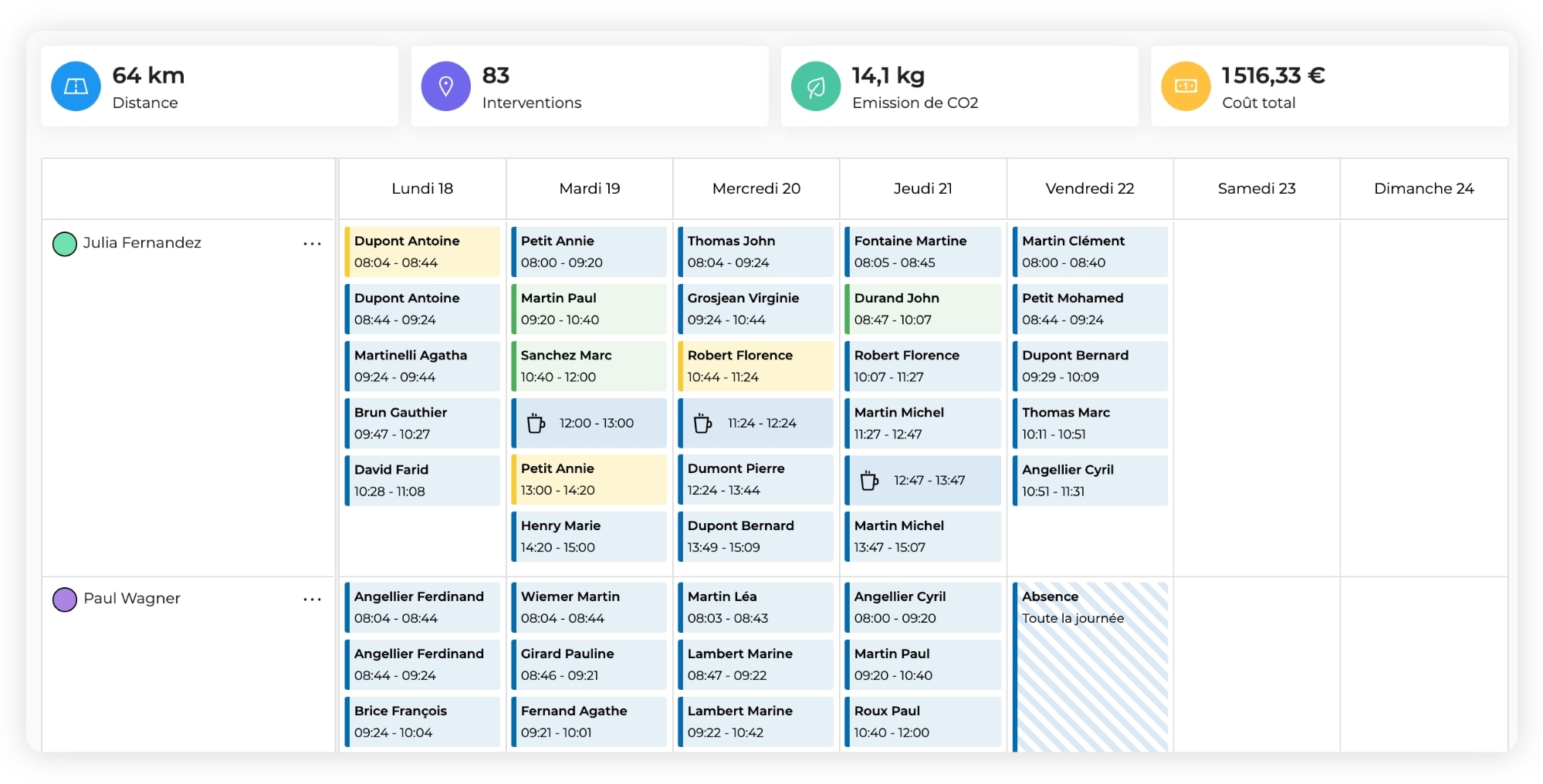Open the Martin Clément appointment on Vendredi
Viewport: 1543px width, 784px height.
[1089, 252]
